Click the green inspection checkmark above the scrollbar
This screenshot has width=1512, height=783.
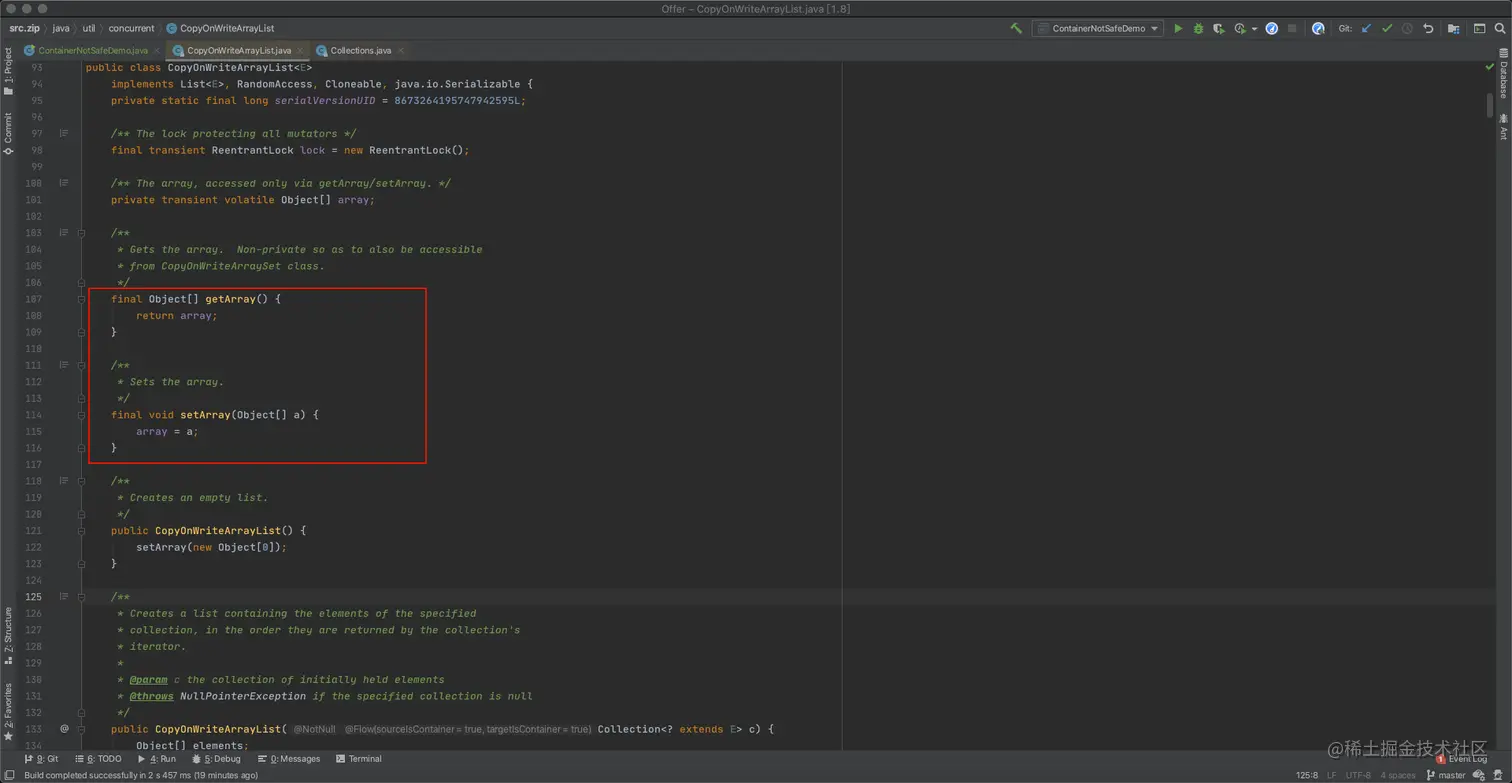[x=1489, y=67]
